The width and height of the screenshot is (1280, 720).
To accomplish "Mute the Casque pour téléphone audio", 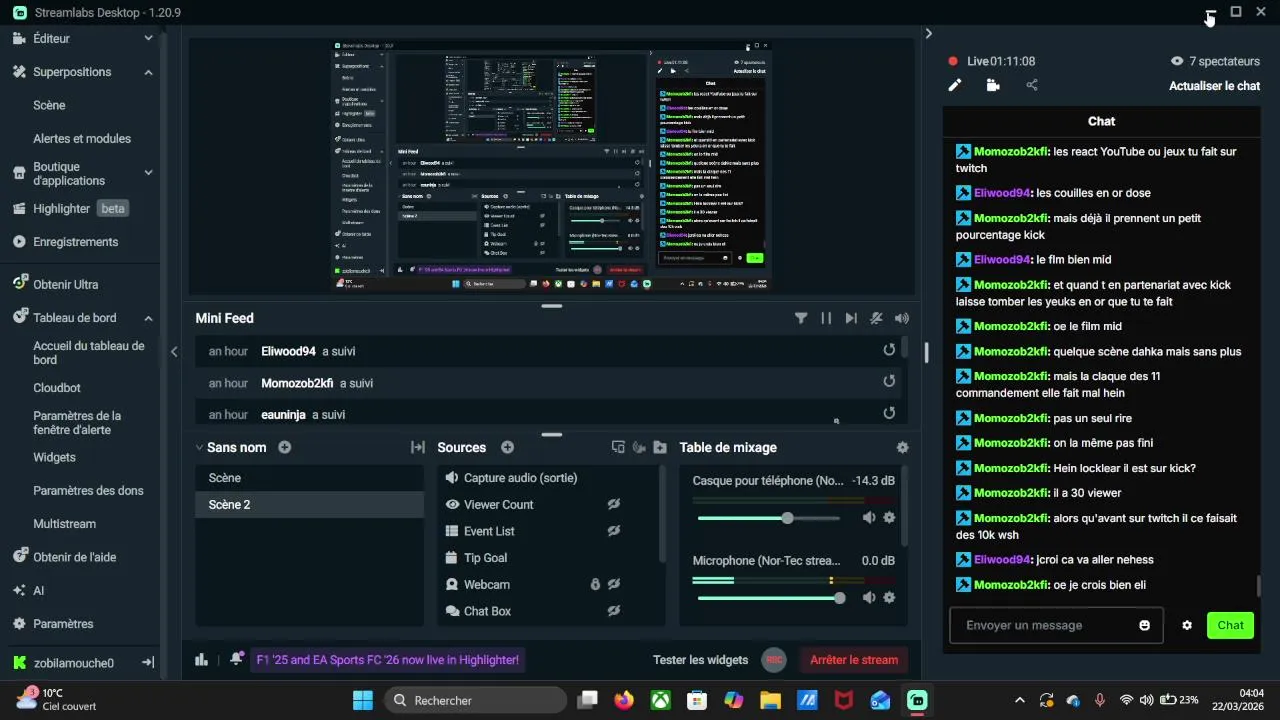I will (869, 517).
